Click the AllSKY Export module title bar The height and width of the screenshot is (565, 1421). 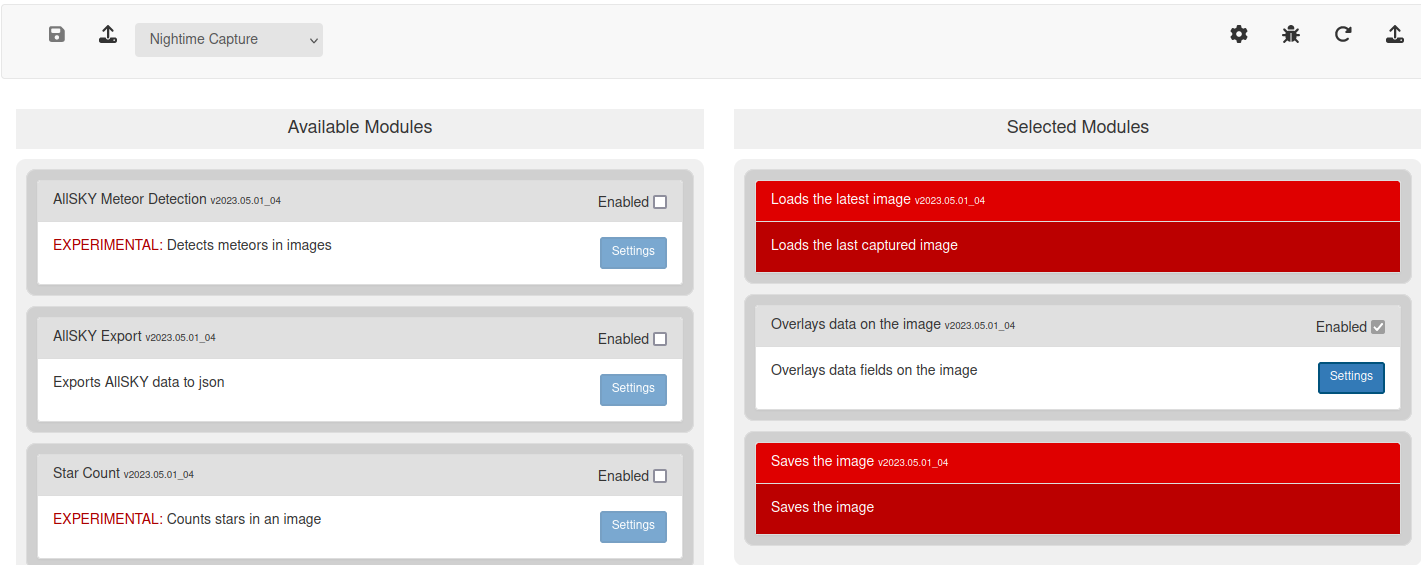pos(360,338)
